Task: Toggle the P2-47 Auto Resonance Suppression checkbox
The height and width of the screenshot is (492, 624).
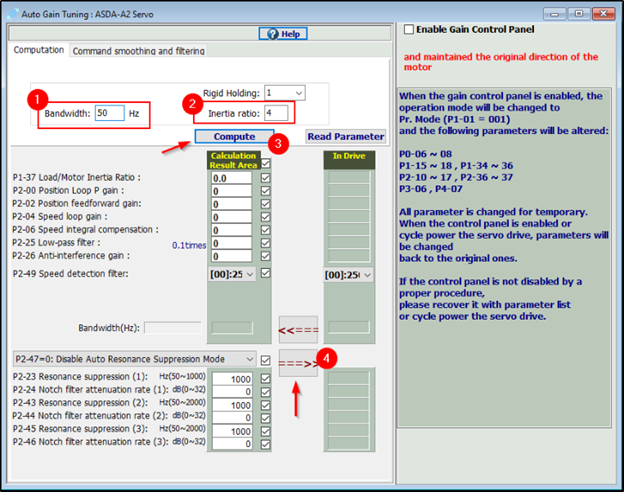Action: click(265, 359)
